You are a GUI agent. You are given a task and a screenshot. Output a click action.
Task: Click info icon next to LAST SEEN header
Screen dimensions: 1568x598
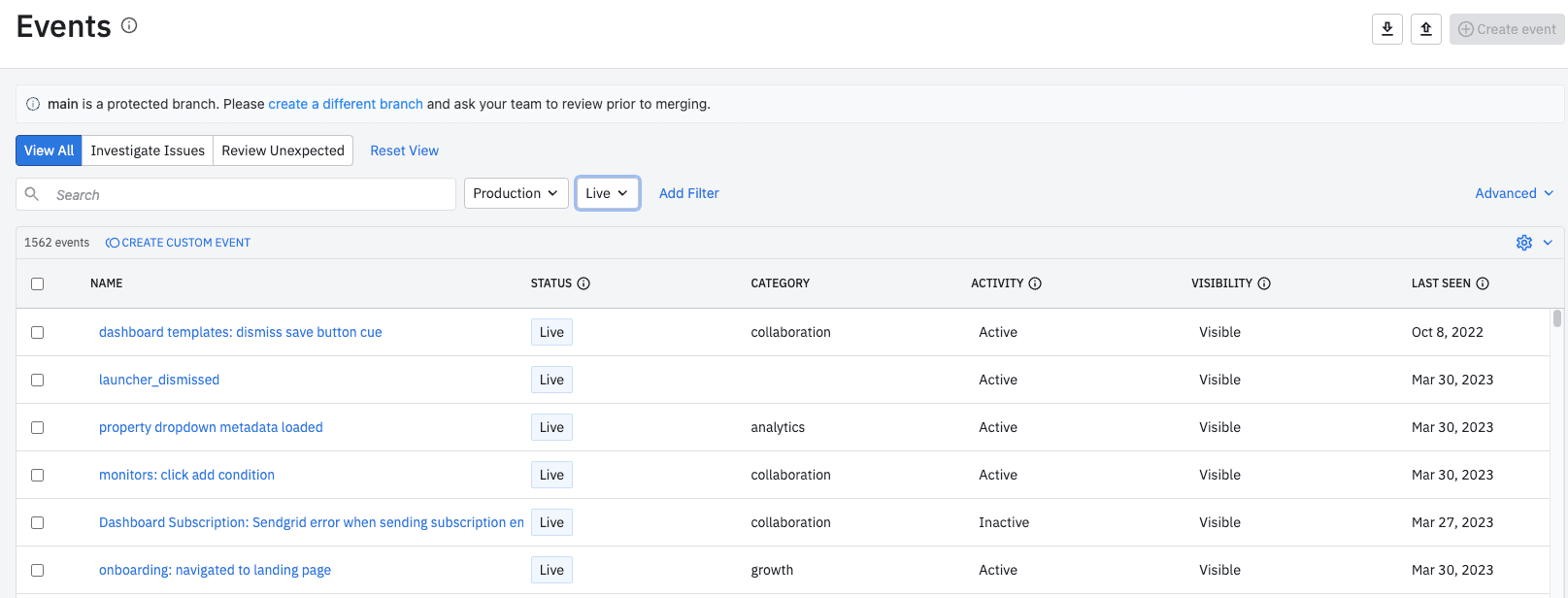tap(1483, 283)
